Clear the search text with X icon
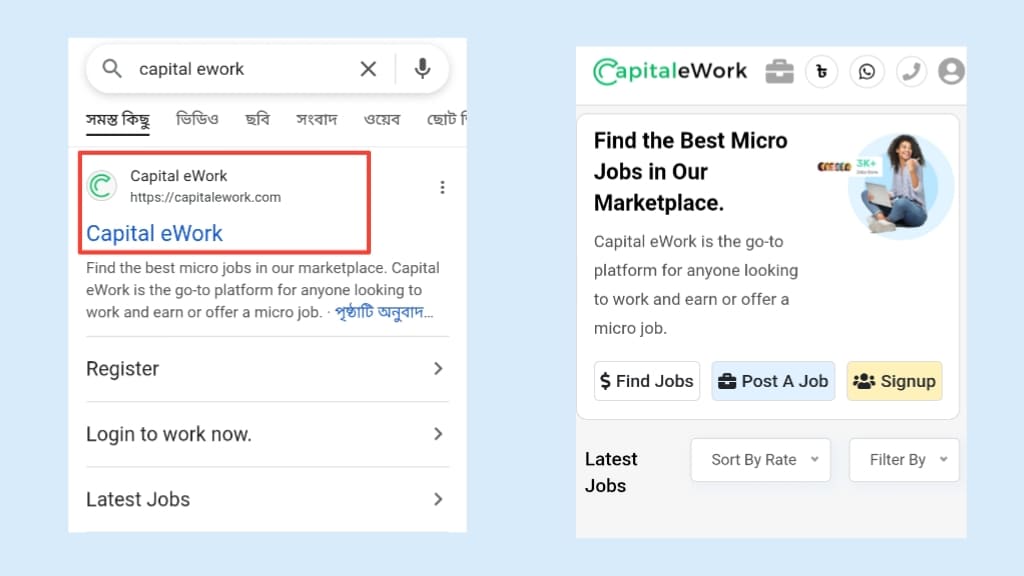 (x=368, y=69)
